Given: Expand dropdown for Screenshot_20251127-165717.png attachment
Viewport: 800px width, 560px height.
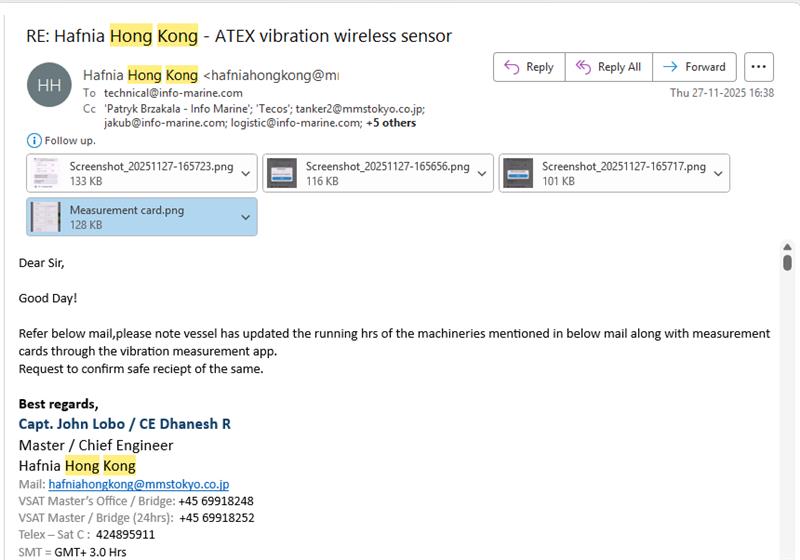Looking at the screenshot, I should tap(718, 173).
